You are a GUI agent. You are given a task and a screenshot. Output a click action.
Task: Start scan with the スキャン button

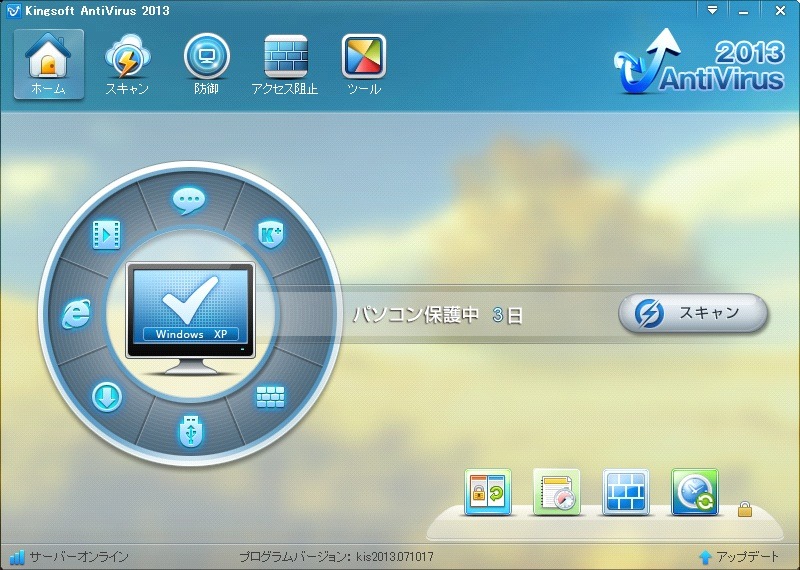[x=693, y=313]
